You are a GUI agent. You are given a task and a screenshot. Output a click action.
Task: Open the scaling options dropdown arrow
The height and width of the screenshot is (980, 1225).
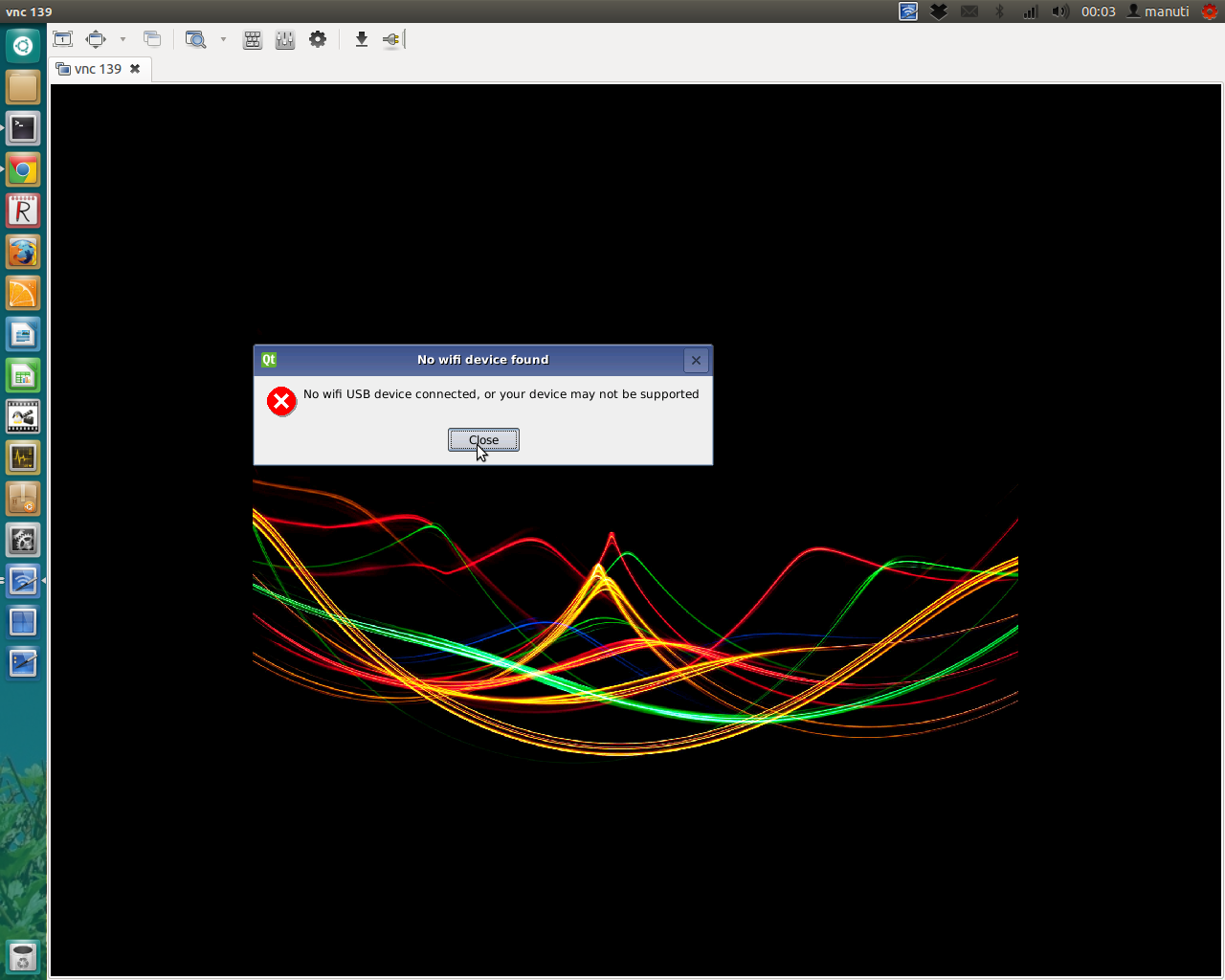tap(223, 39)
